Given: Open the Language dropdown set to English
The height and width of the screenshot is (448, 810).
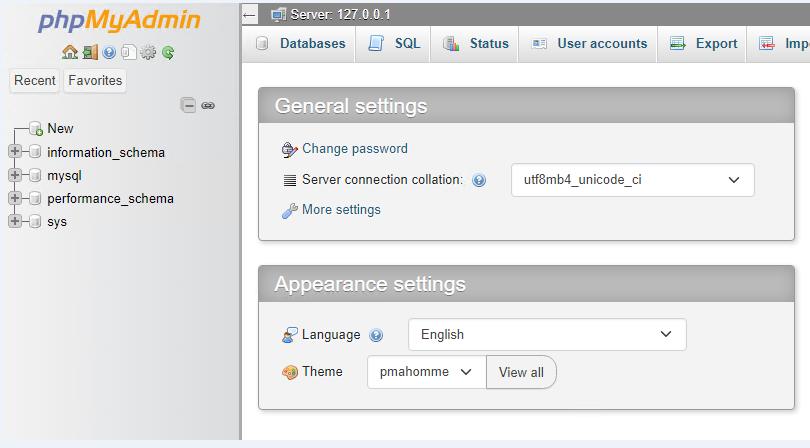Looking at the screenshot, I should click(547, 334).
